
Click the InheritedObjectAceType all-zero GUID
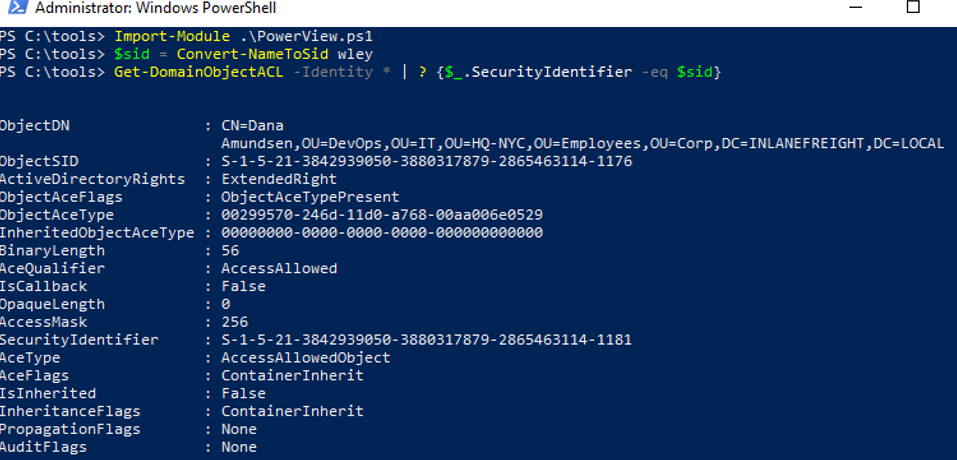pyautogui.click(x=382, y=233)
